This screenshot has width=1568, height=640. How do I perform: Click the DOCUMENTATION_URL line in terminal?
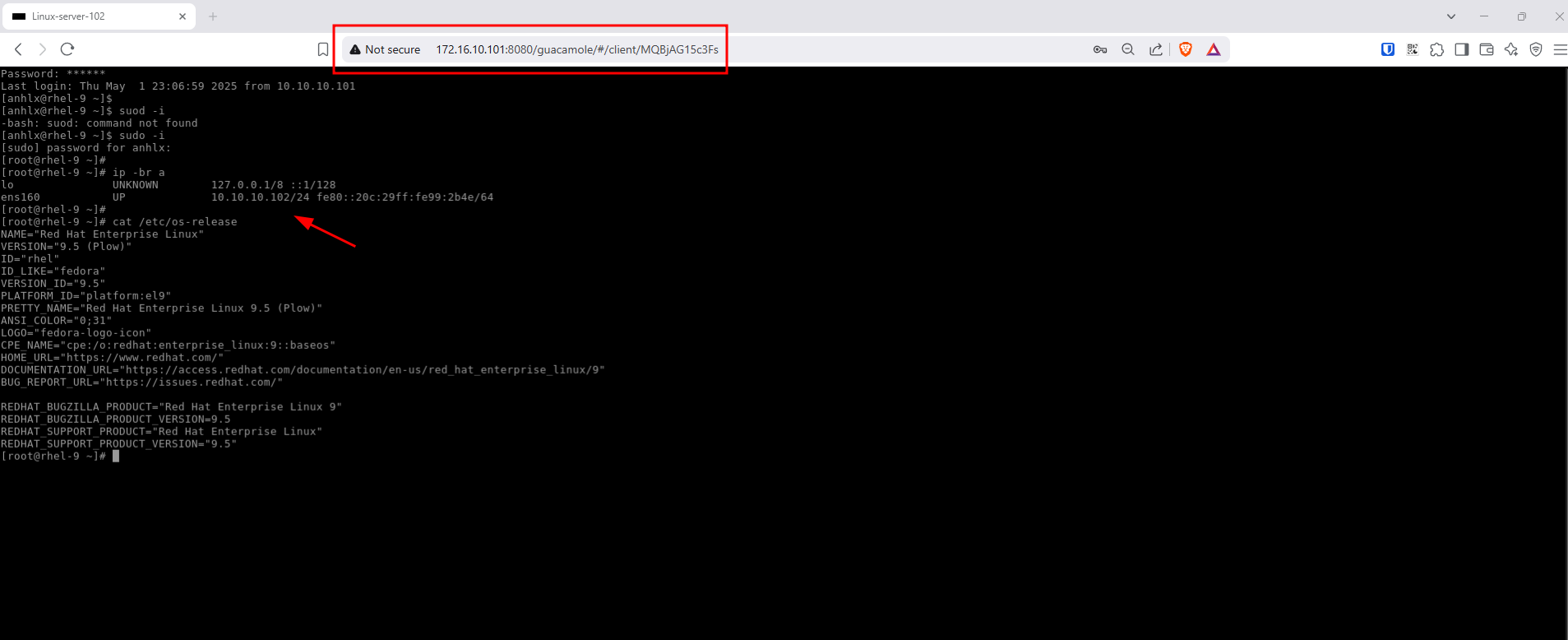click(x=303, y=370)
